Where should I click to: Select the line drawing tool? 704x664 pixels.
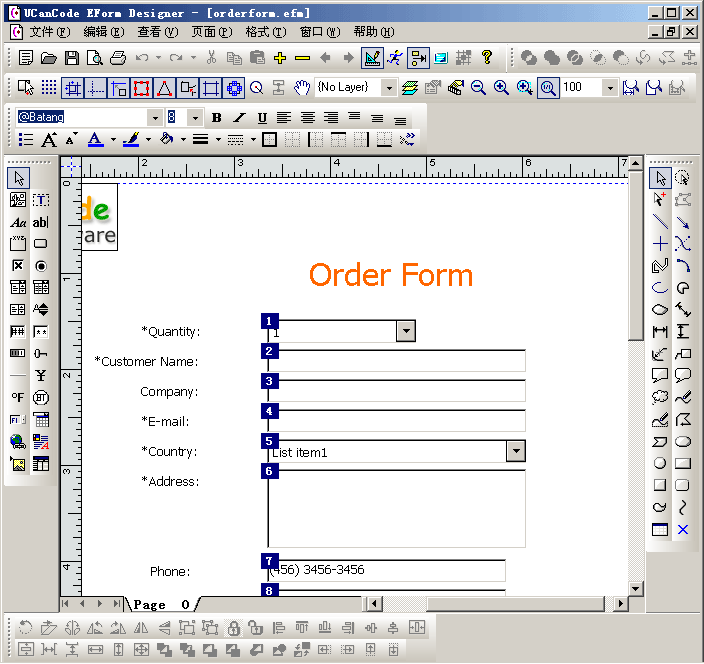[660, 221]
